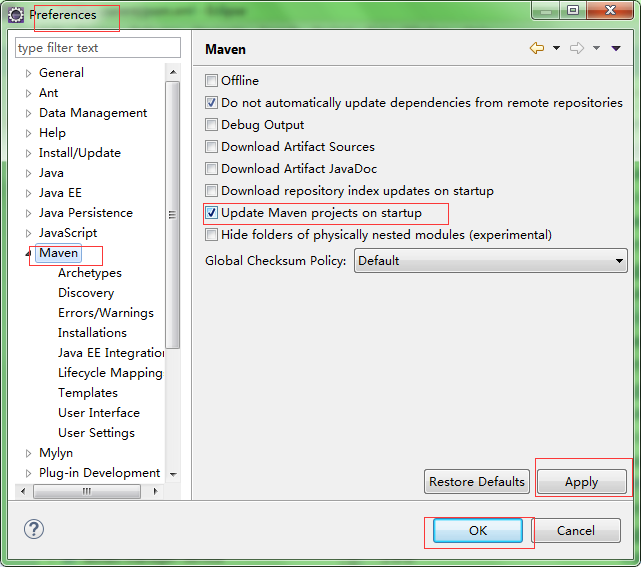Expand the Ant tree node

click(28, 93)
